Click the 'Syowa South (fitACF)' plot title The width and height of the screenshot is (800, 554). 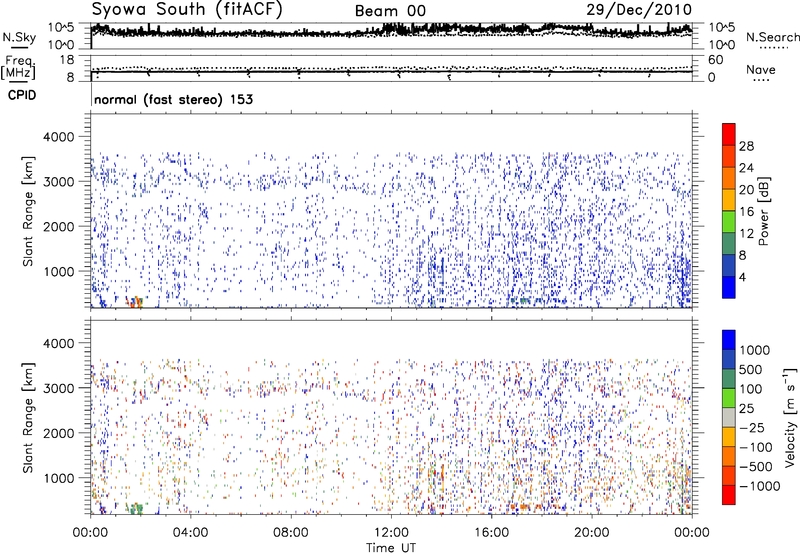[x=187, y=10]
